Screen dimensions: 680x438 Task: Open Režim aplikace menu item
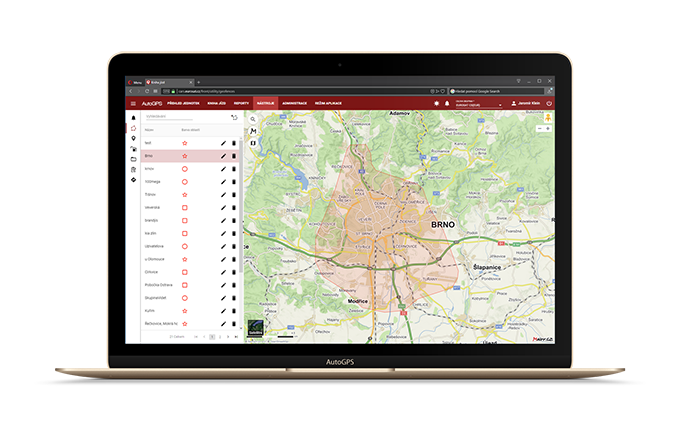[328, 104]
